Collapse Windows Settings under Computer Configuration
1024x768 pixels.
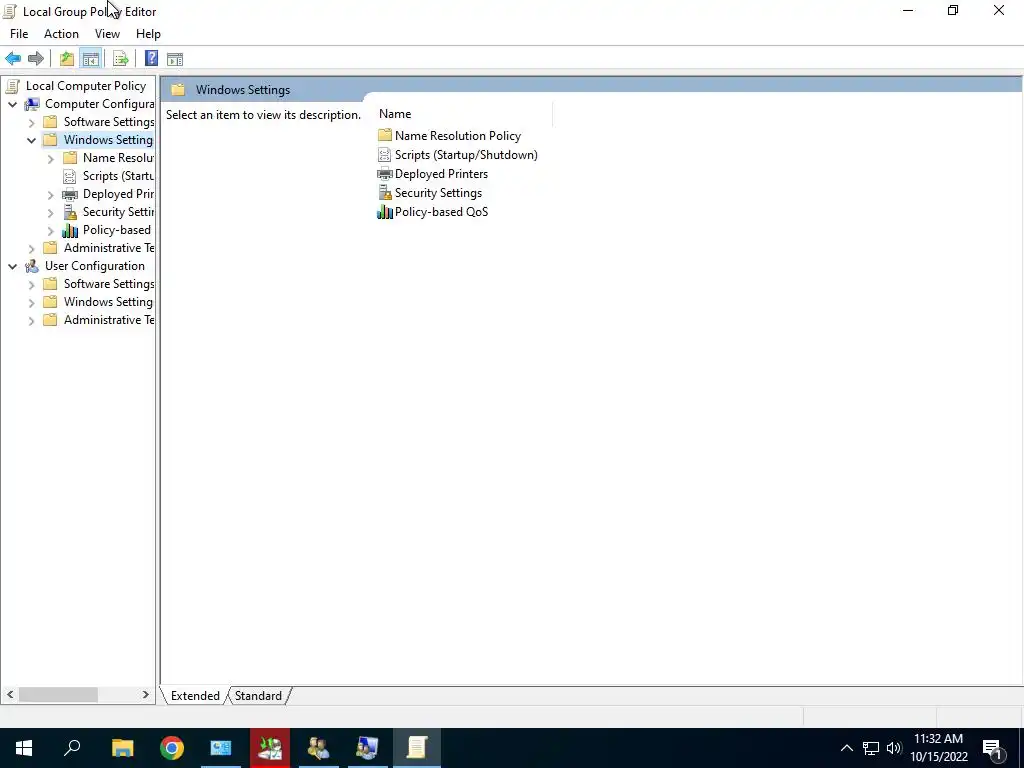tap(31, 140)
